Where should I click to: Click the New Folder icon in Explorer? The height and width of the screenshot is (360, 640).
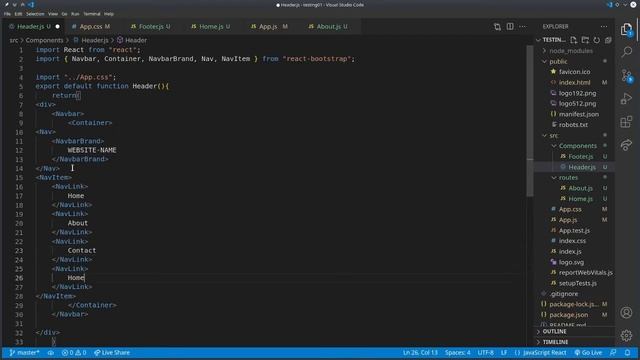[585, 40]
